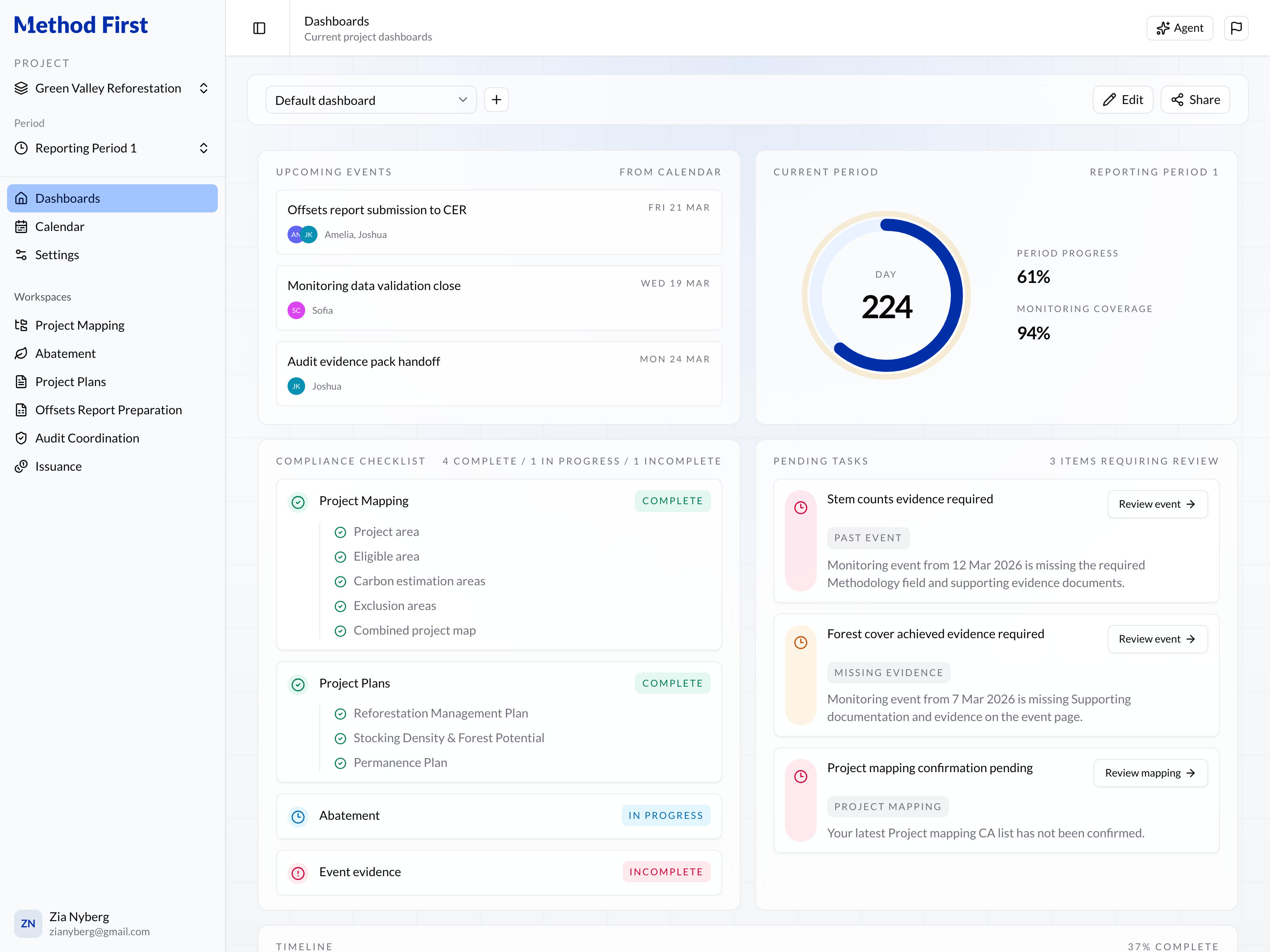Click the clock status icon for Abatement
Image resolution: width=1270 pixels, height=952 pixels.
click(x=298, y=817)
